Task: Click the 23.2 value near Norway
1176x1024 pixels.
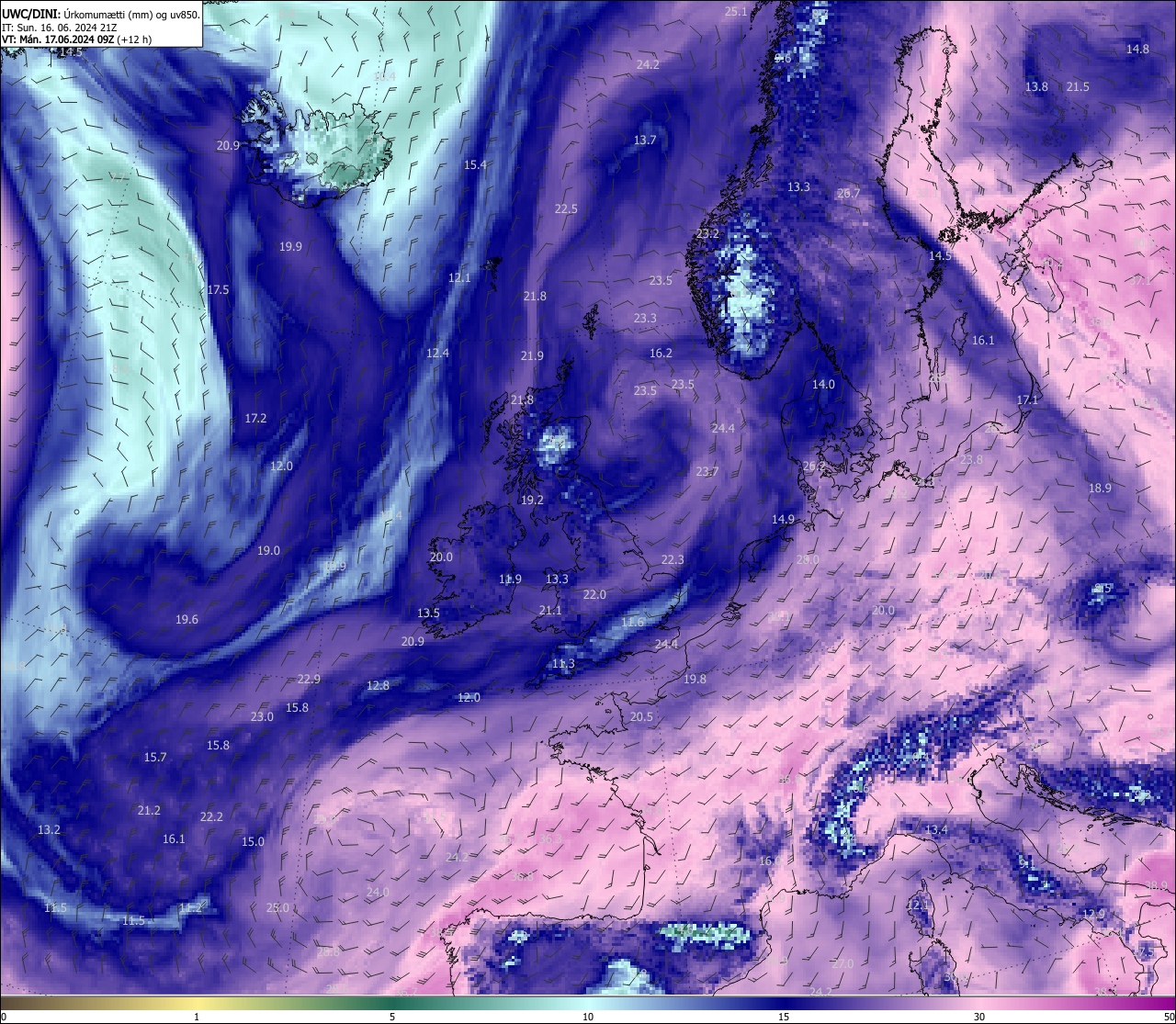Action: click(707, 233)
